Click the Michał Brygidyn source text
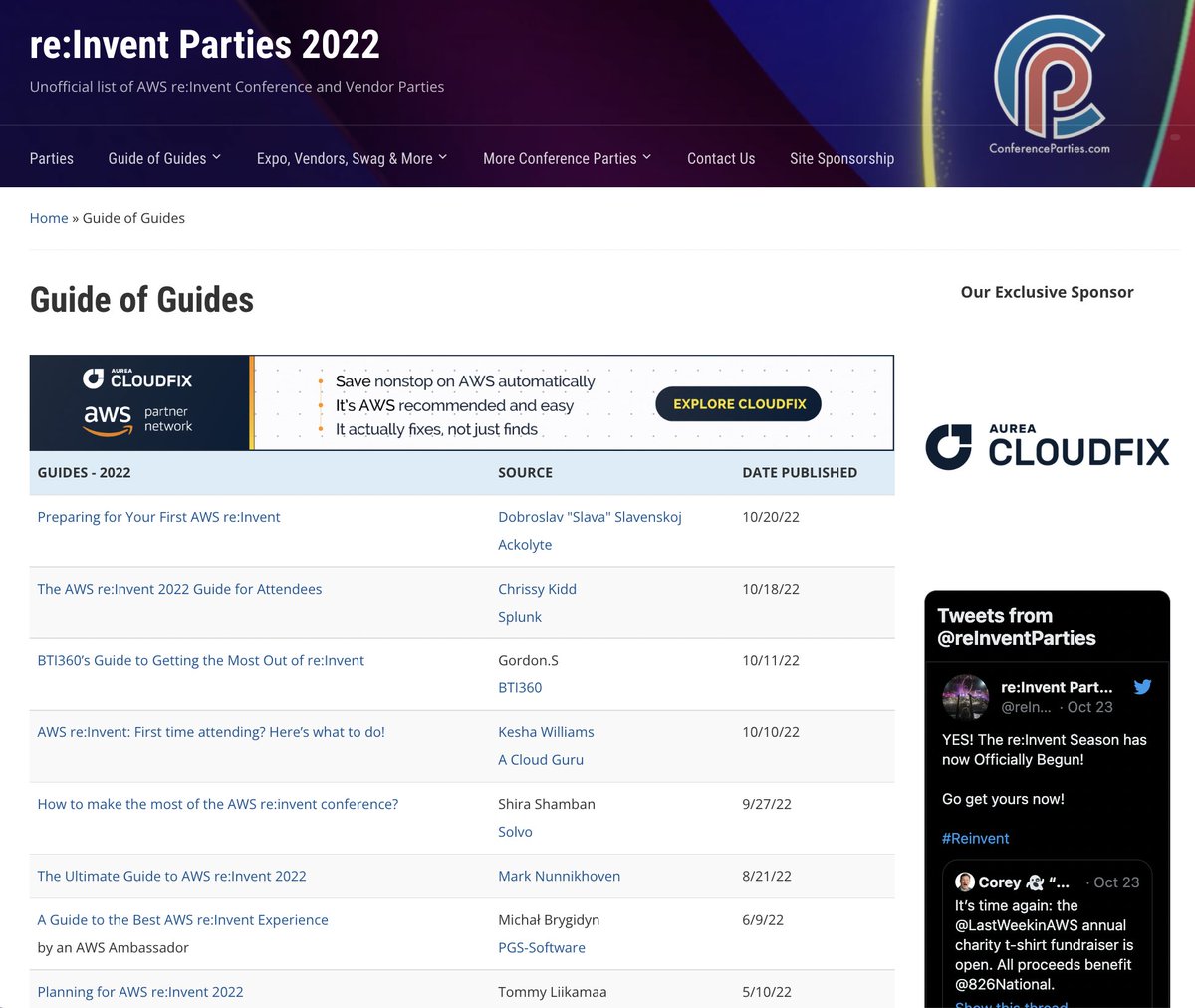The height and width of the screenshot is (1008, 1195). (549, 920)
